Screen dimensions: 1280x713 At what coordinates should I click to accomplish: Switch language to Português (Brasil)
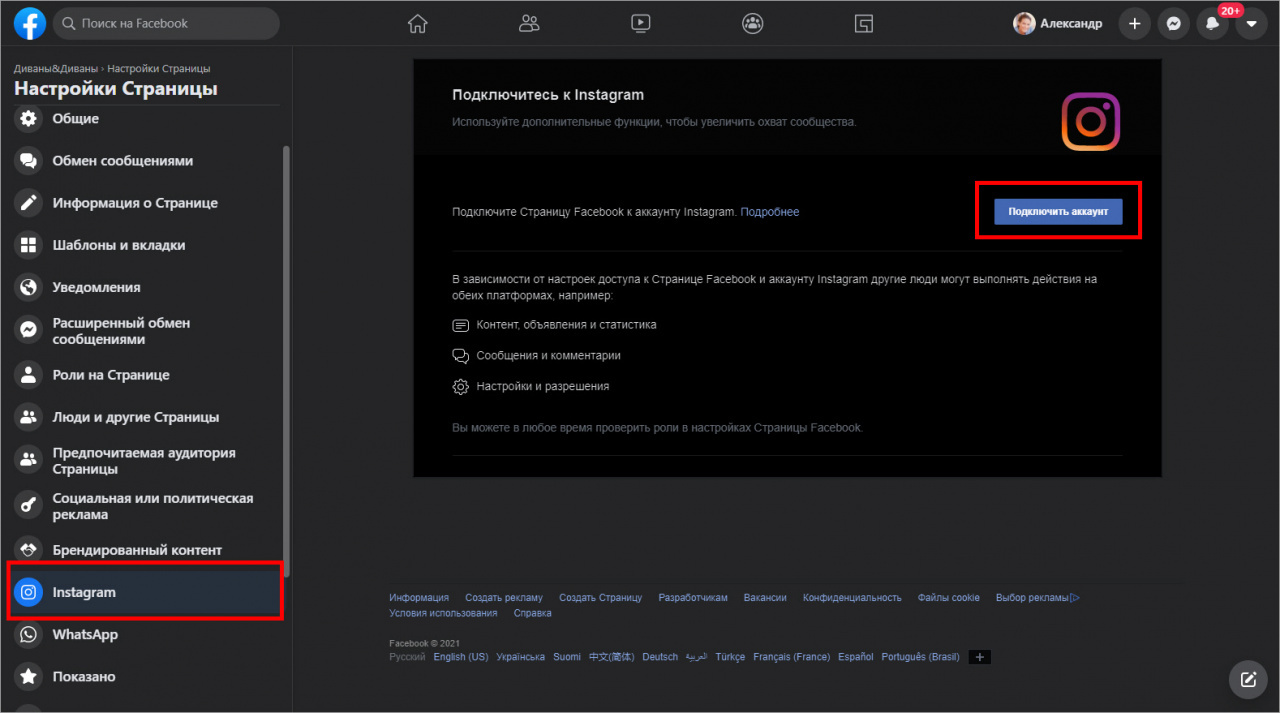pyautogui.click(x=920, y=657)
